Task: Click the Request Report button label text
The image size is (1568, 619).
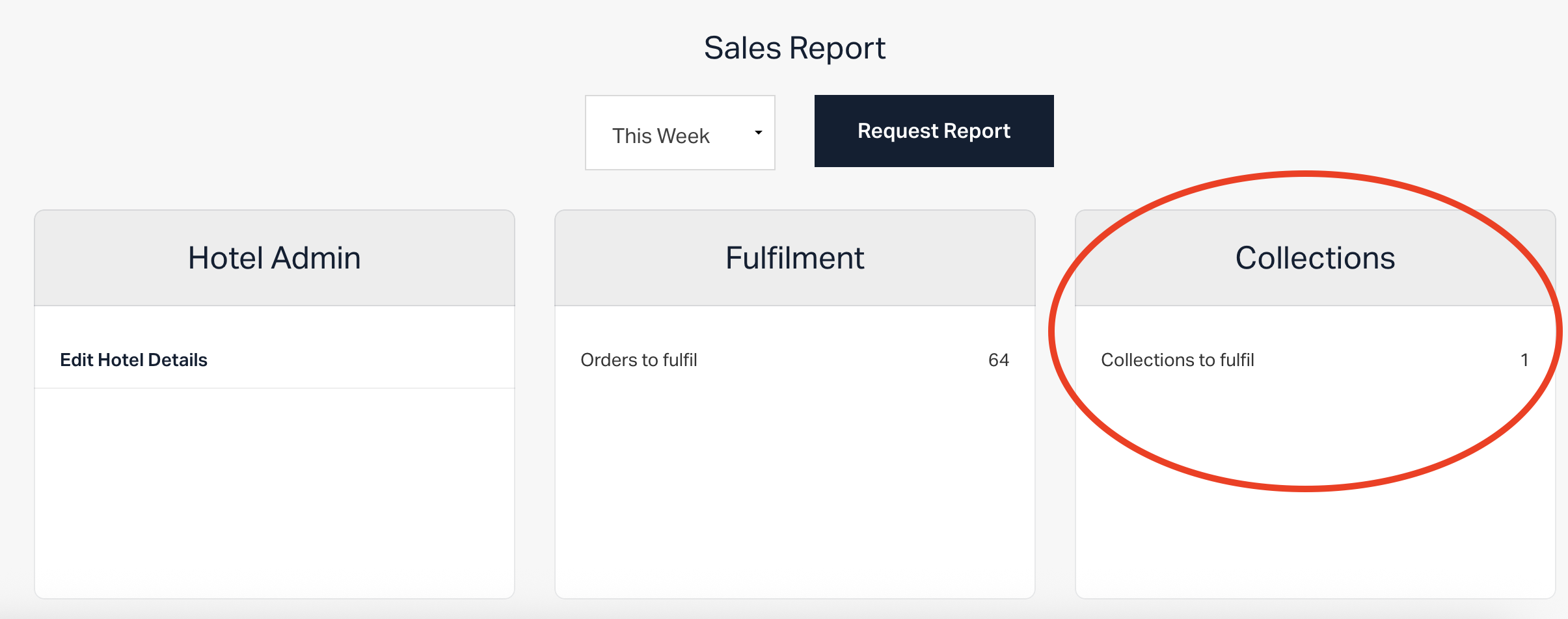Action: 934,131
